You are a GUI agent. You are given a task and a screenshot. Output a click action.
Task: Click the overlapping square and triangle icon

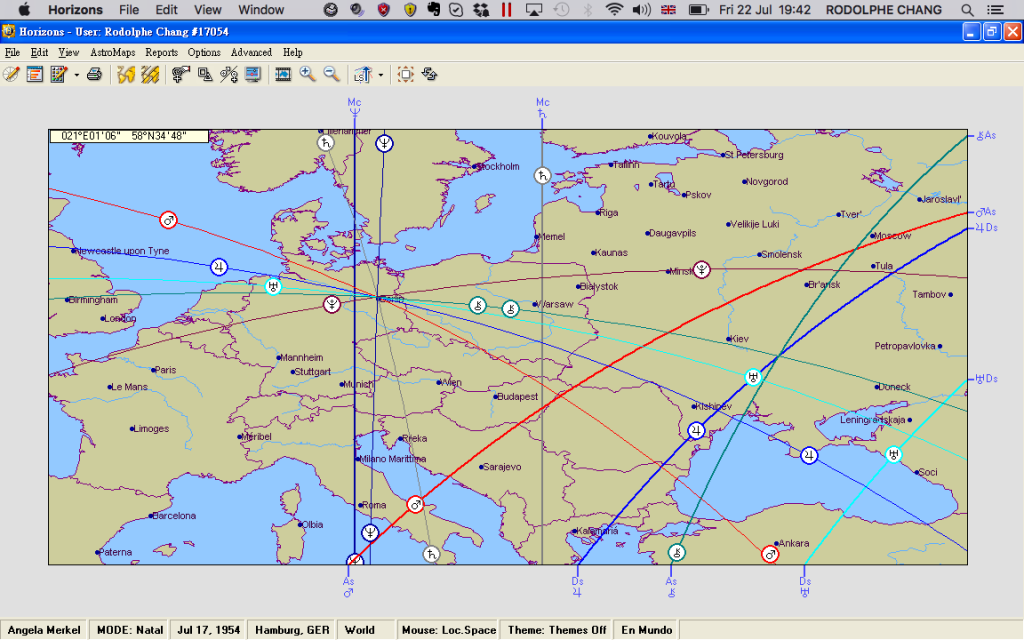coord(205,74)
